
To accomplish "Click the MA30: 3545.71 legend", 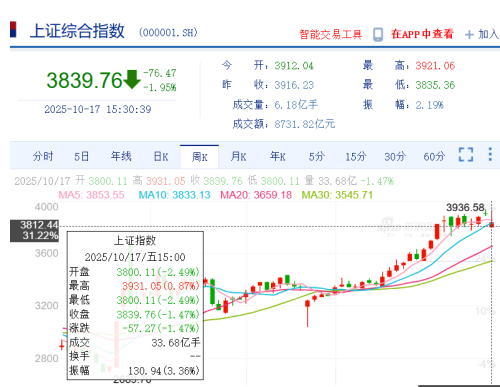I will pyautogui.click(x=337, y=195).
